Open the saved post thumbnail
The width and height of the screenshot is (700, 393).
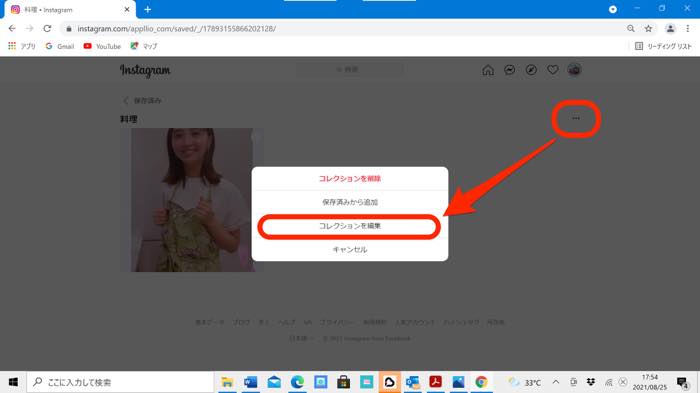coord(192,200)
